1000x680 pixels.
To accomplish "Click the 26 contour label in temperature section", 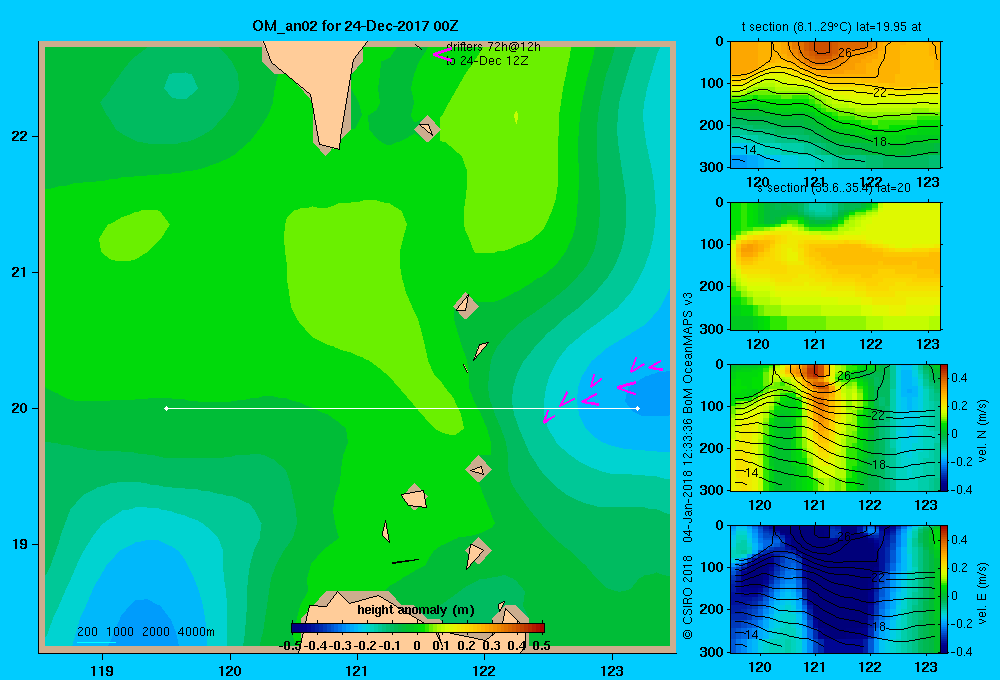I will pyautogui.click(x=844, y=53).
